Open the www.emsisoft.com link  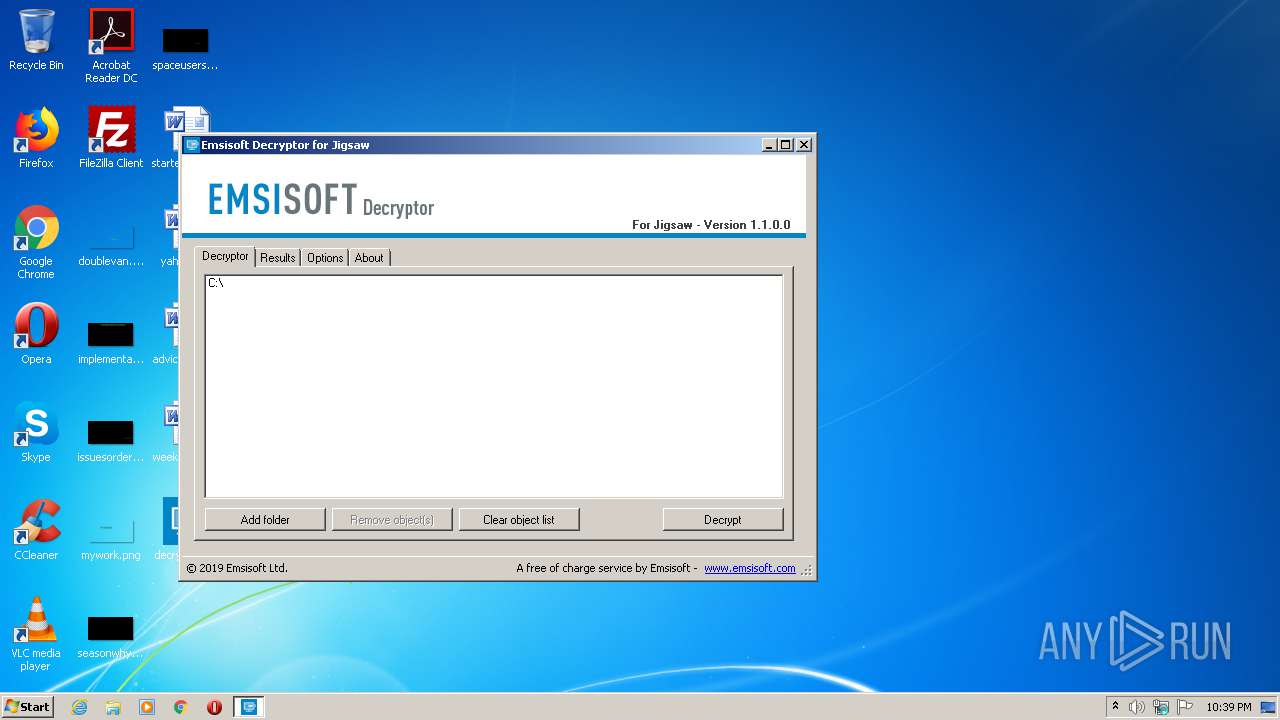(x=750, y=568)
